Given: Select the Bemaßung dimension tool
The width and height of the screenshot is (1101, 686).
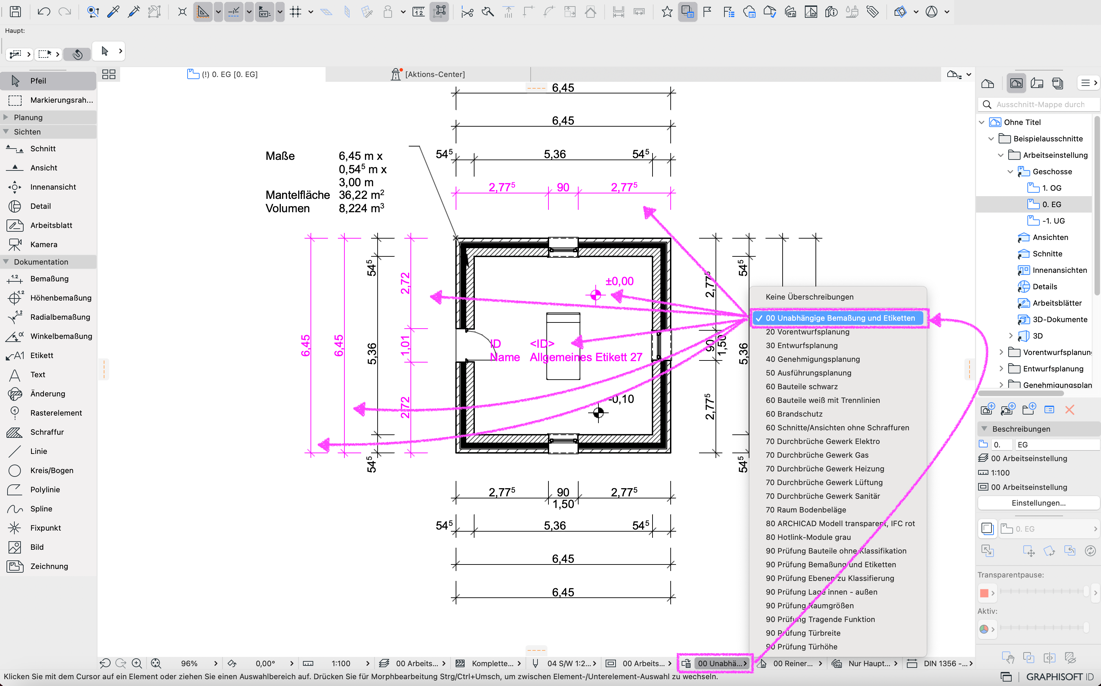Looking at the screenshot, I should tap(48, 279).
